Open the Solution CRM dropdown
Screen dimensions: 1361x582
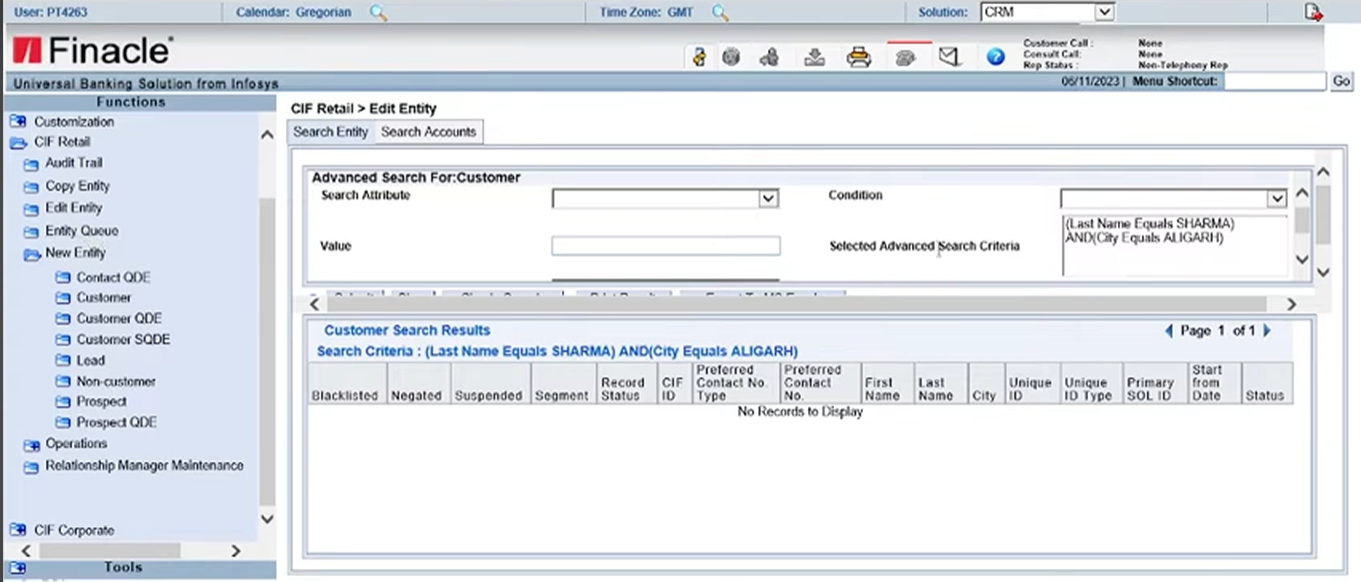[x=1103, y=13]
